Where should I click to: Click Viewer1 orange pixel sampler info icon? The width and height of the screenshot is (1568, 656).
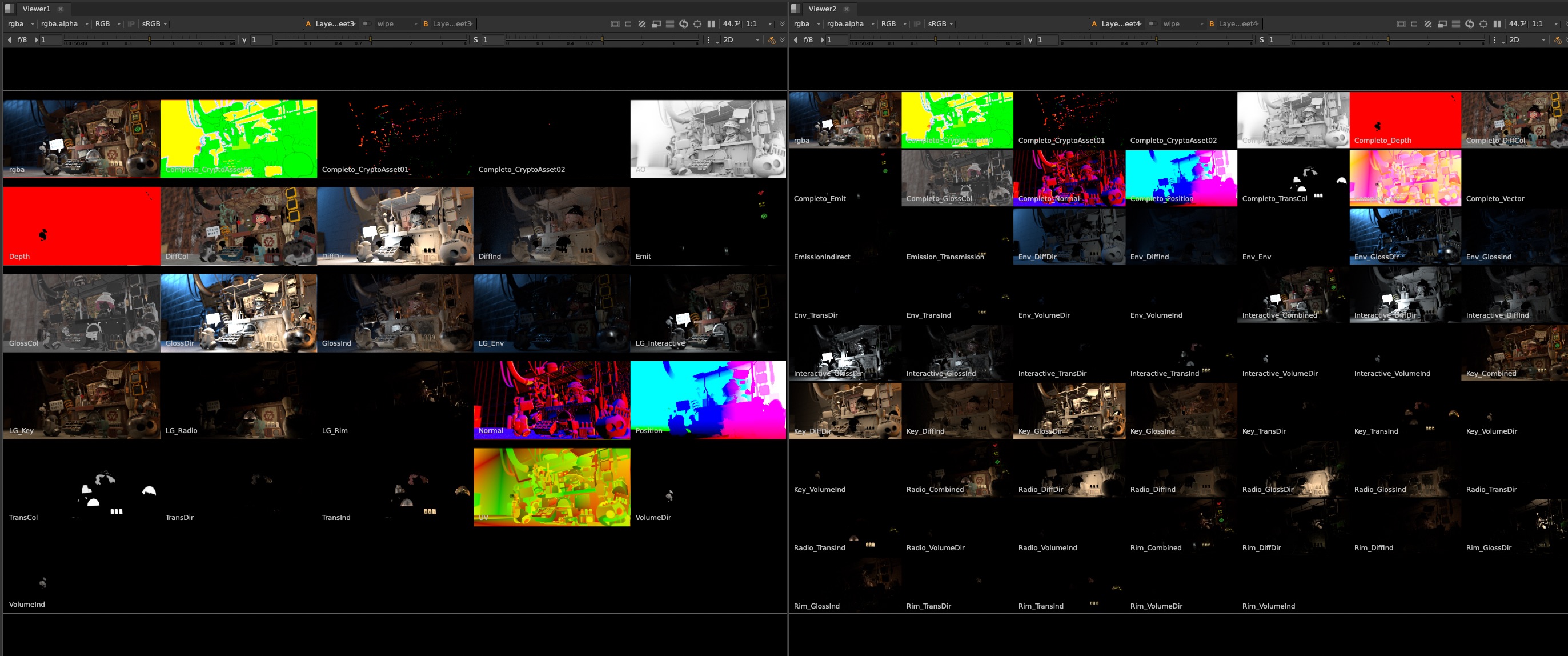(772, 39)
